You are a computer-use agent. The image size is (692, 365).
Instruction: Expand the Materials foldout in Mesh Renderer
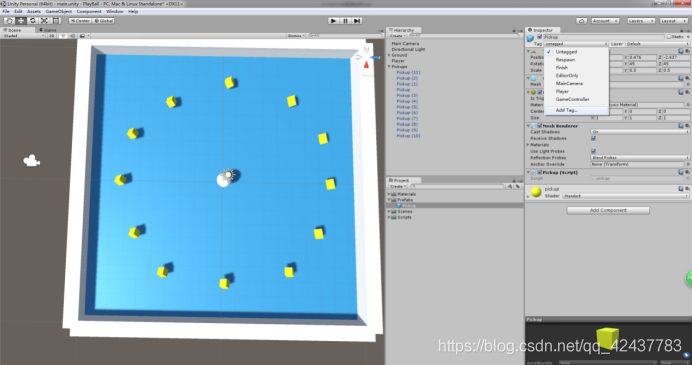click(528, 145)
